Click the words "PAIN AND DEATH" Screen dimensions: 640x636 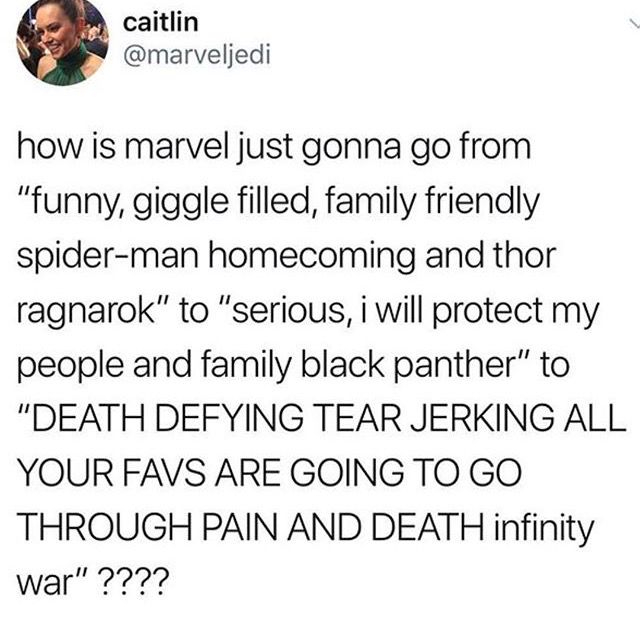(342, 527)
